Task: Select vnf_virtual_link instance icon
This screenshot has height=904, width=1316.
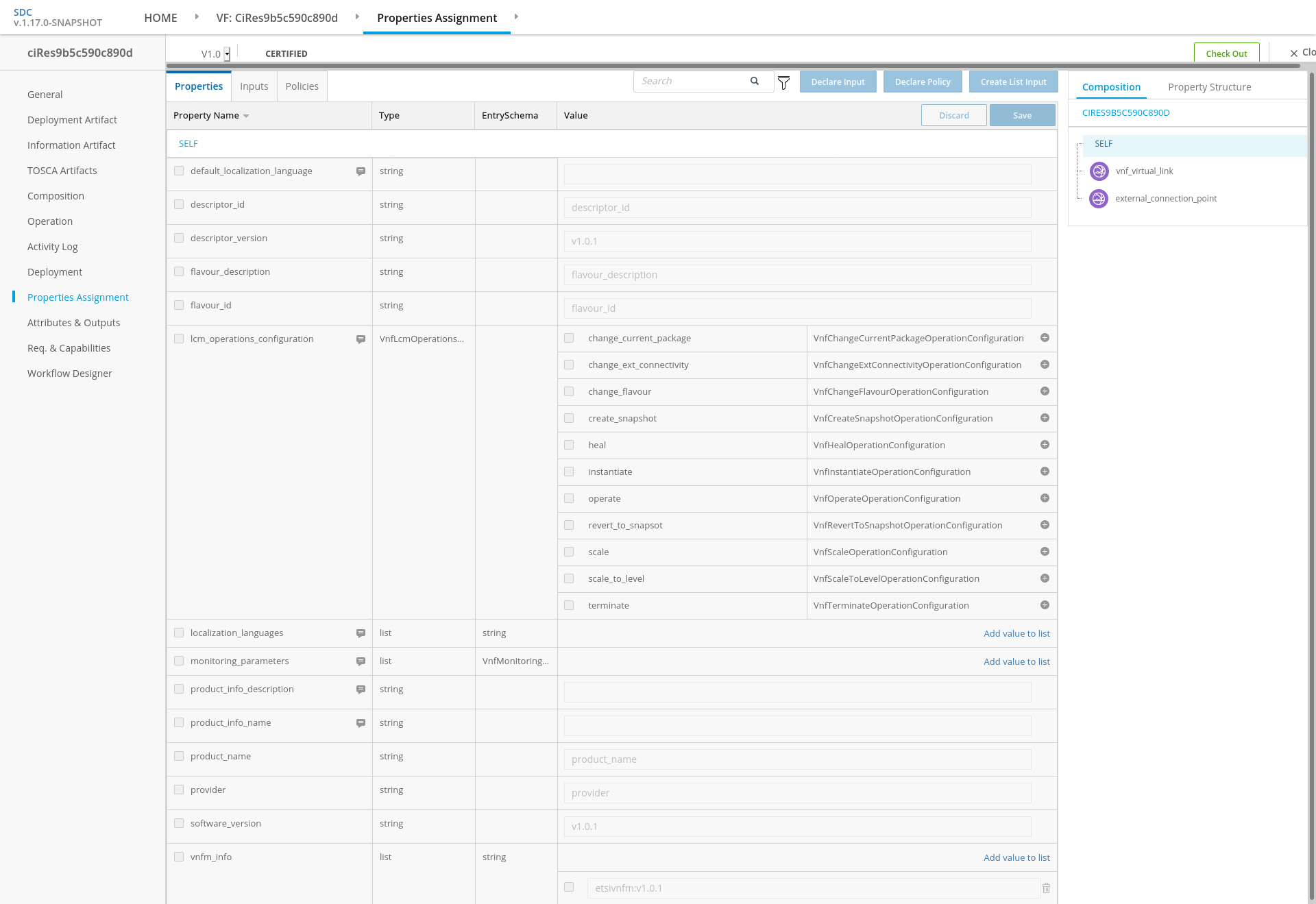Action: 1099,171
